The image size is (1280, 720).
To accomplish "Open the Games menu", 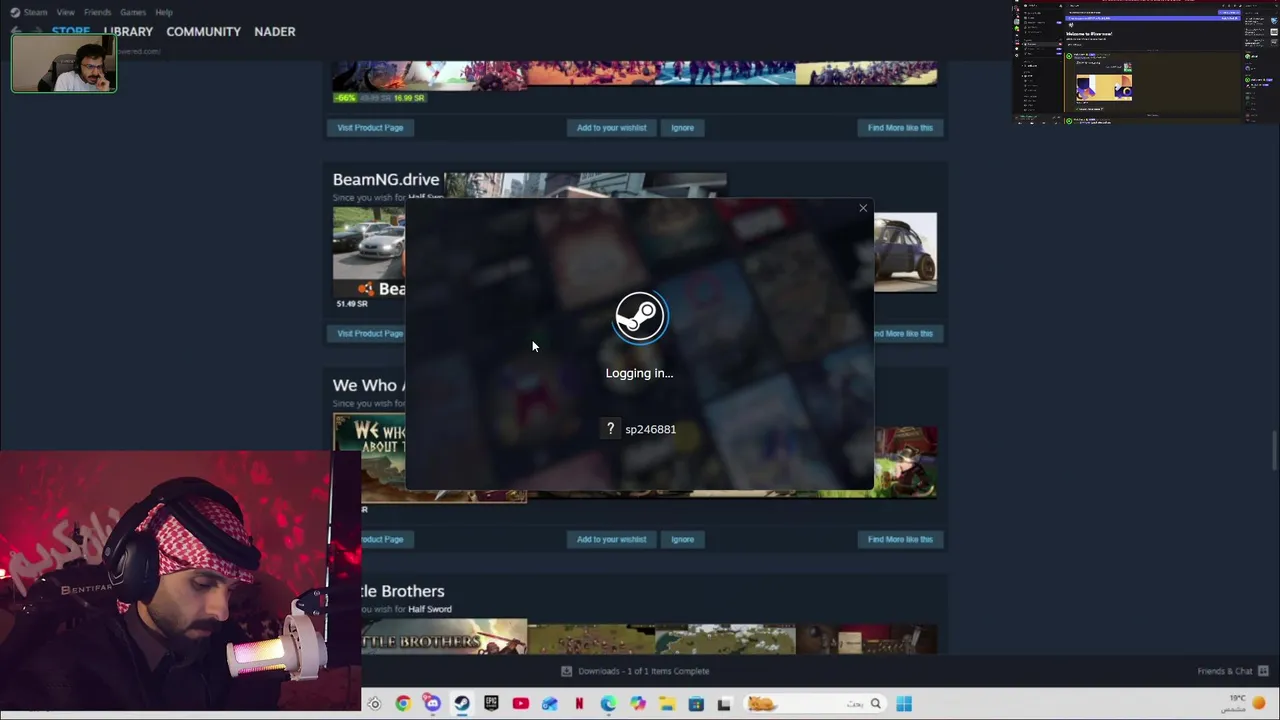I will [133, 12].
